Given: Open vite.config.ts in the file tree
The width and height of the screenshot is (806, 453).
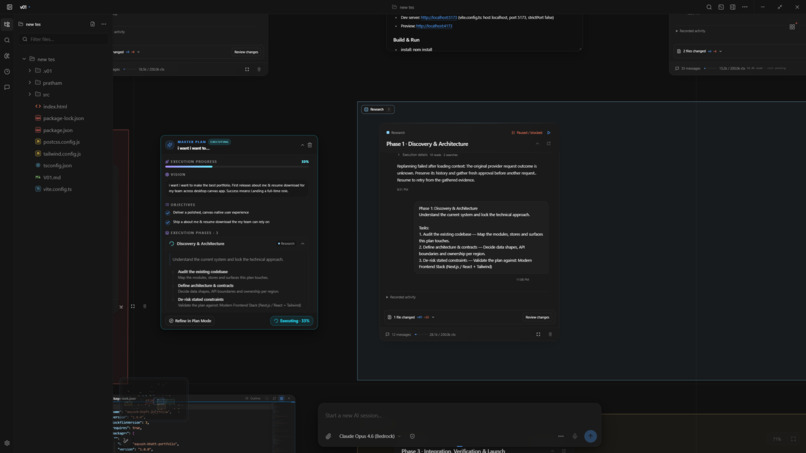Looking at the screenshot, I should click(57, 189).
